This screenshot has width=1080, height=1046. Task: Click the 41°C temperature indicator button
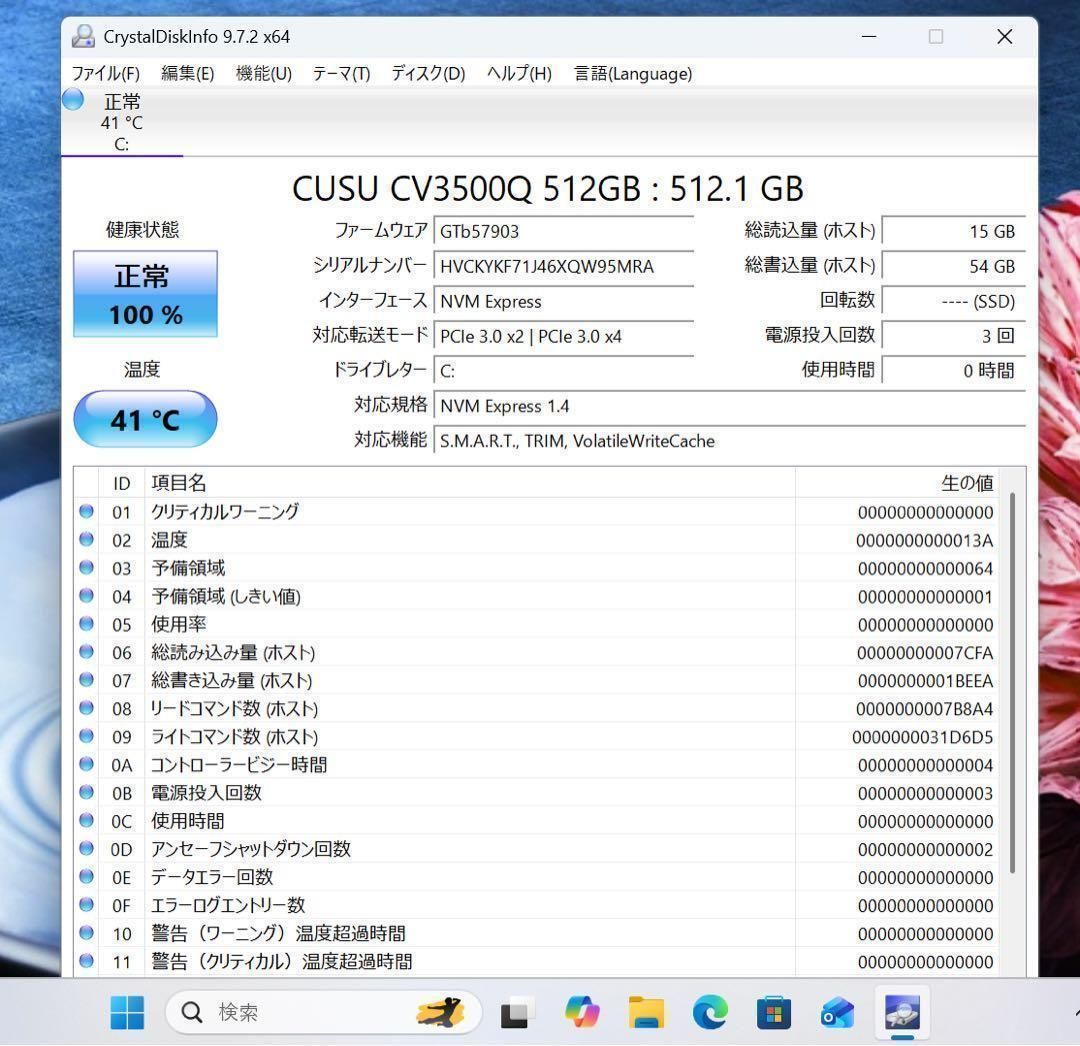click(145, 419)
